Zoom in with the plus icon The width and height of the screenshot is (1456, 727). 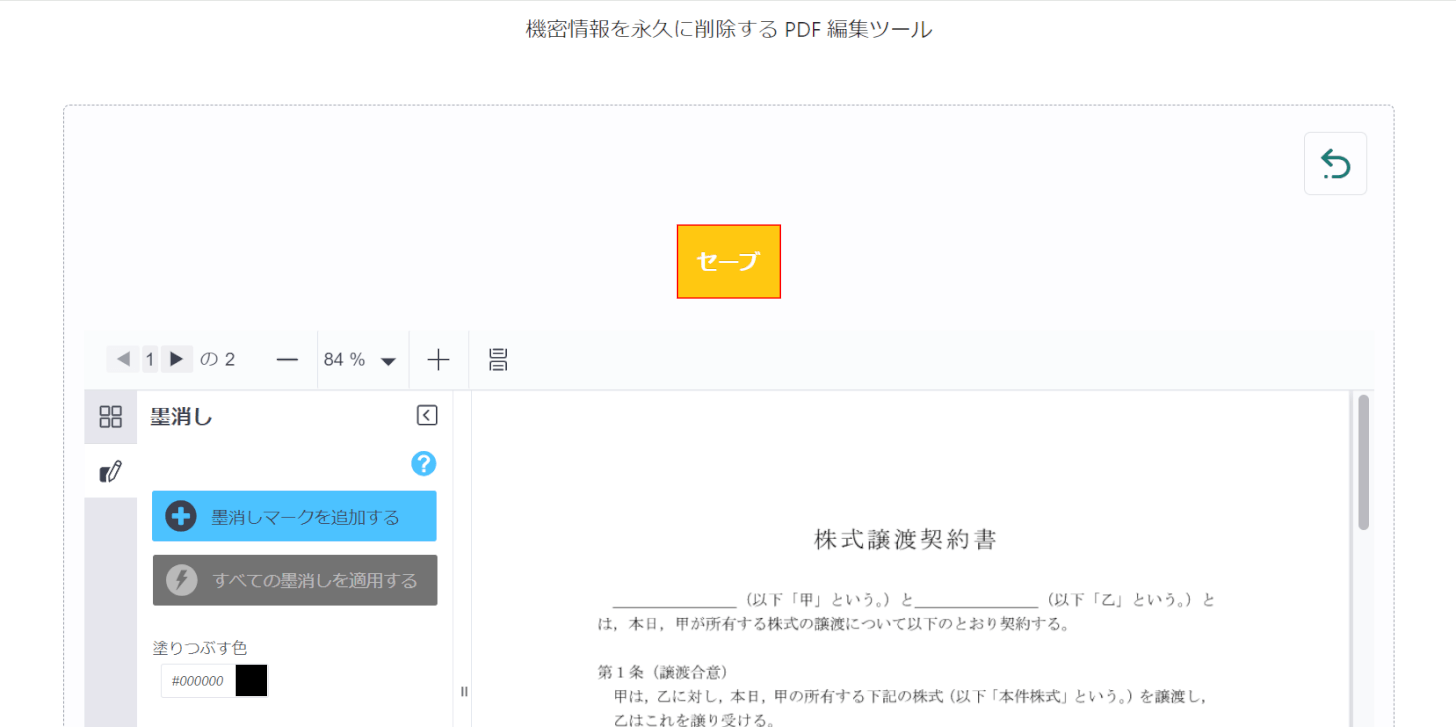pos(439,360)
